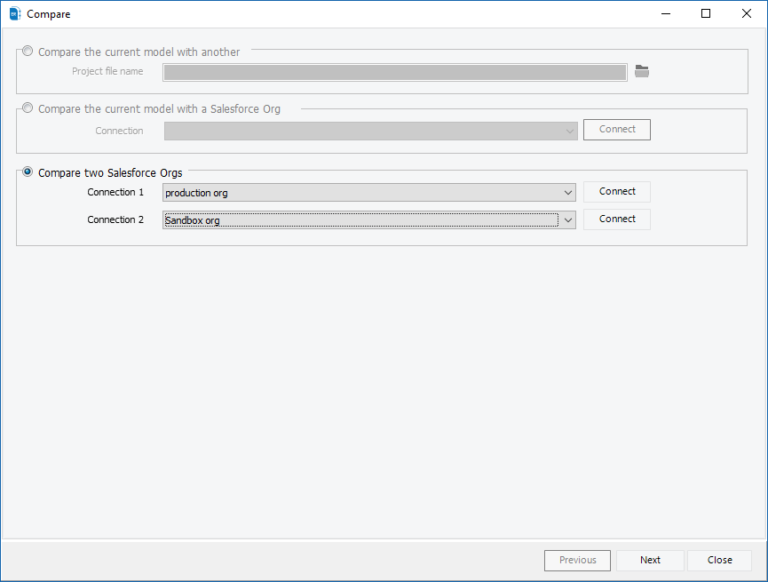Click the 'Project file name' label
Viewport: 768px width, 582px height.
click(107, 72)
